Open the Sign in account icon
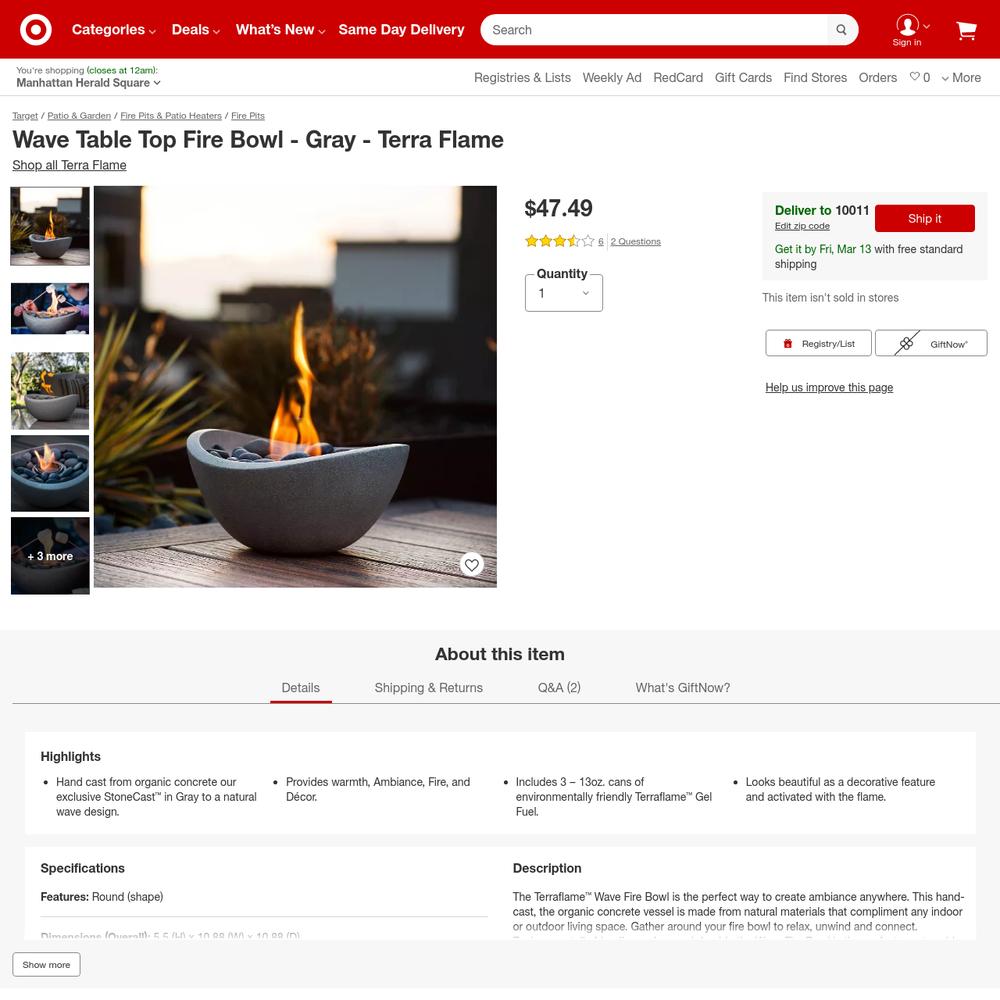The width and height of the screenshot is (1000, 1000). tap(907, 30)
